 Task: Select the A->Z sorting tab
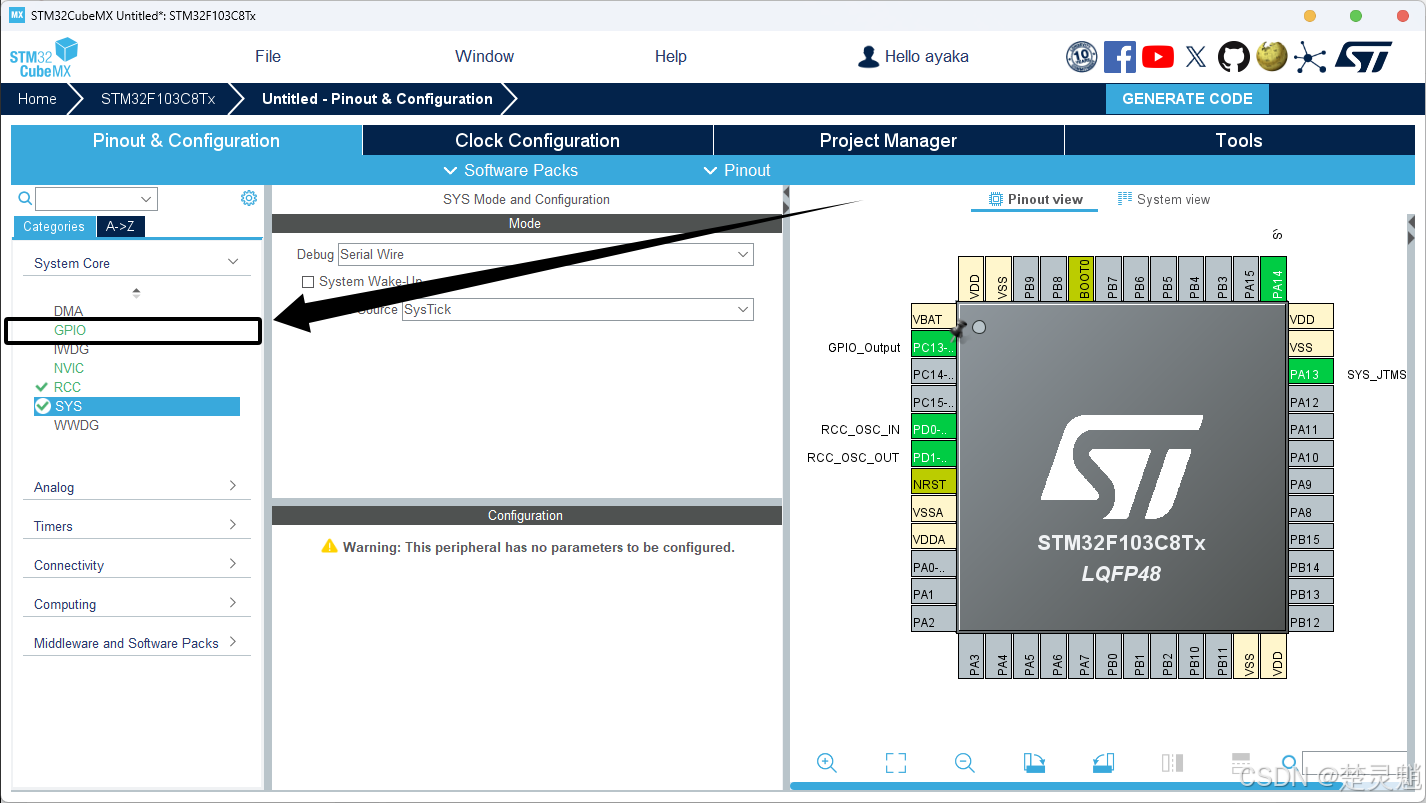(120, 226)
